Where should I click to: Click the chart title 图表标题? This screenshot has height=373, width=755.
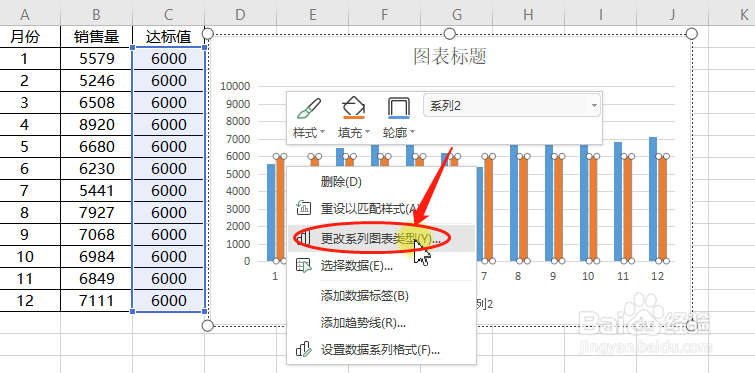450,57
